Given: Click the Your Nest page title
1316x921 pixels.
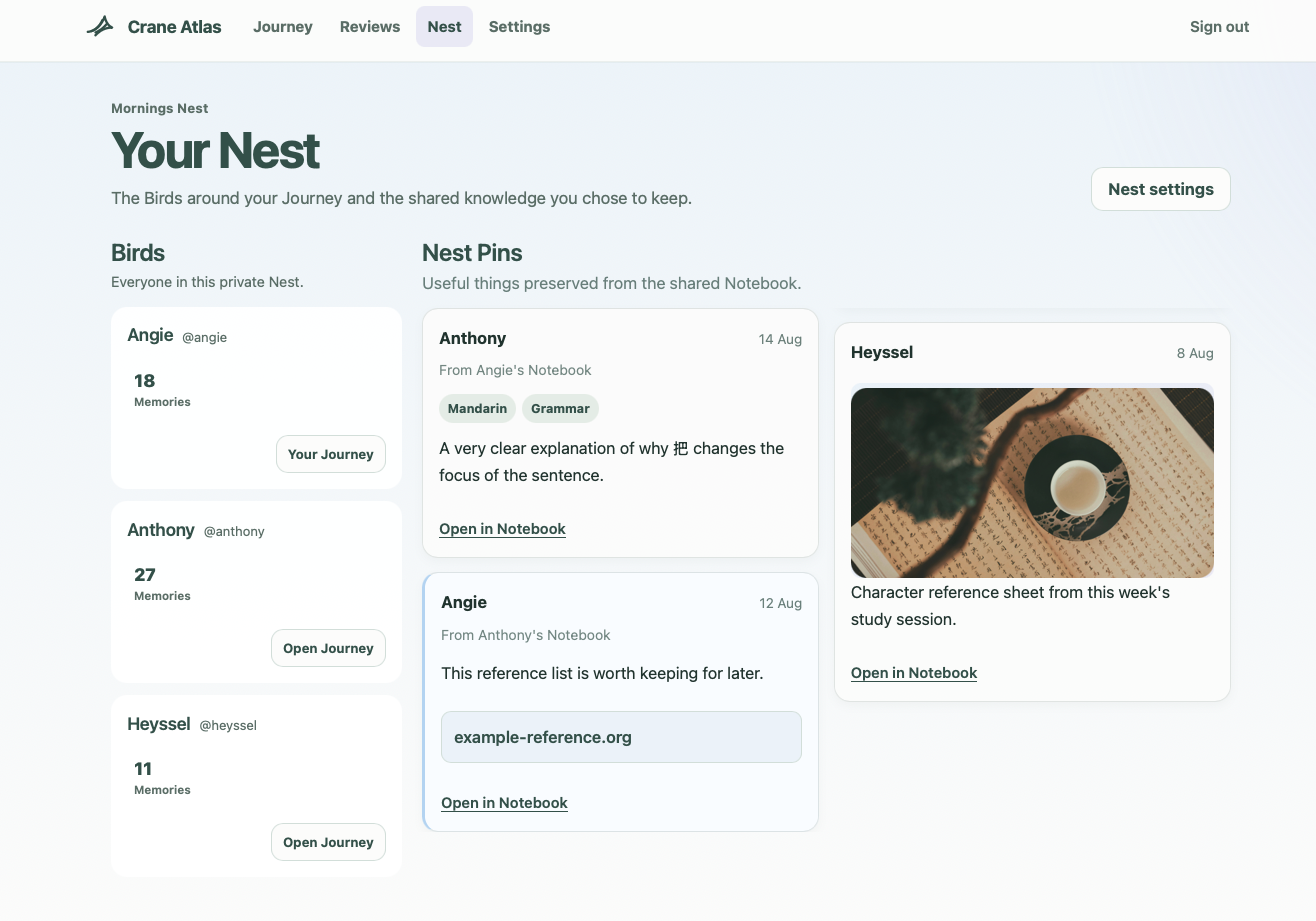Looking at the screenshot, I should pyautogui.click(x=215, y=150).
